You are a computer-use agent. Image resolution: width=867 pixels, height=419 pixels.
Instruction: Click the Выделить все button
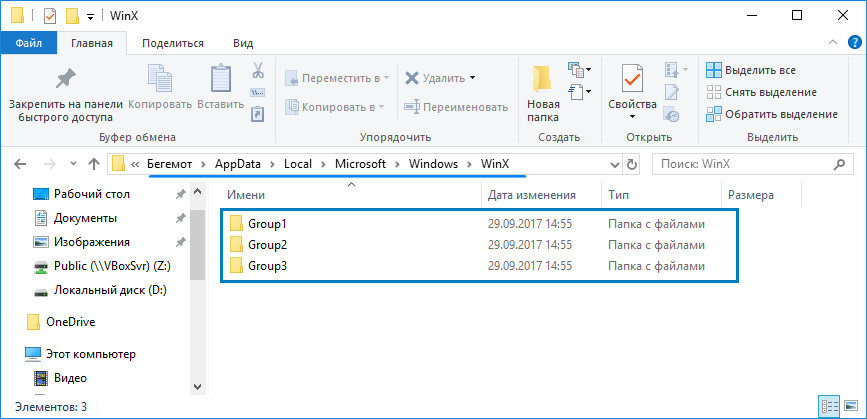point(751,70)
